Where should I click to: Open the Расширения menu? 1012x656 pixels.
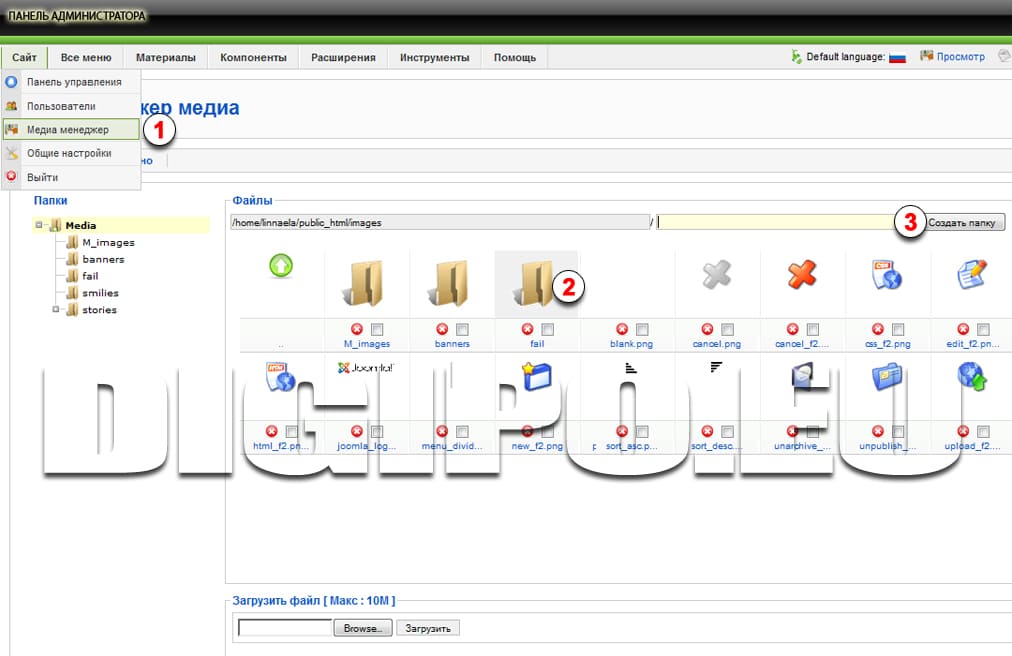343,57
